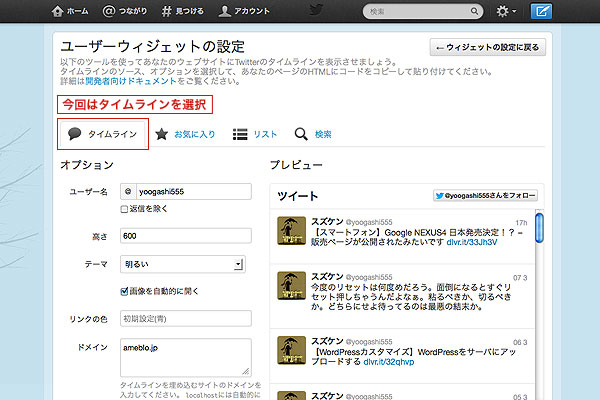Viewport: 600px width, 400px height.
Task: Click avatar of the Google NEXUS4 tweet
Action: tap(292, 231)
